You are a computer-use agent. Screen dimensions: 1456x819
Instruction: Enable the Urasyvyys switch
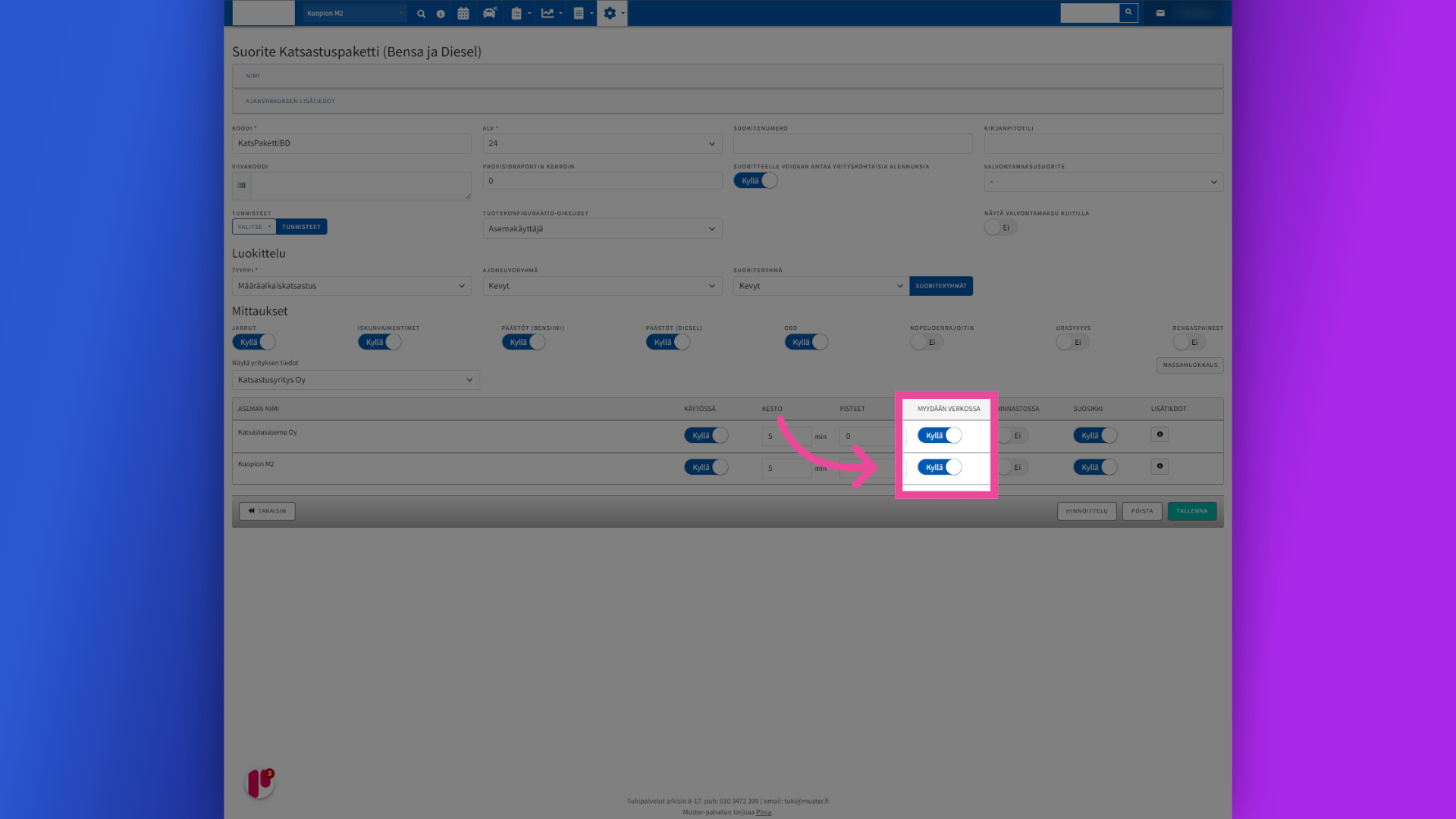1072,342
